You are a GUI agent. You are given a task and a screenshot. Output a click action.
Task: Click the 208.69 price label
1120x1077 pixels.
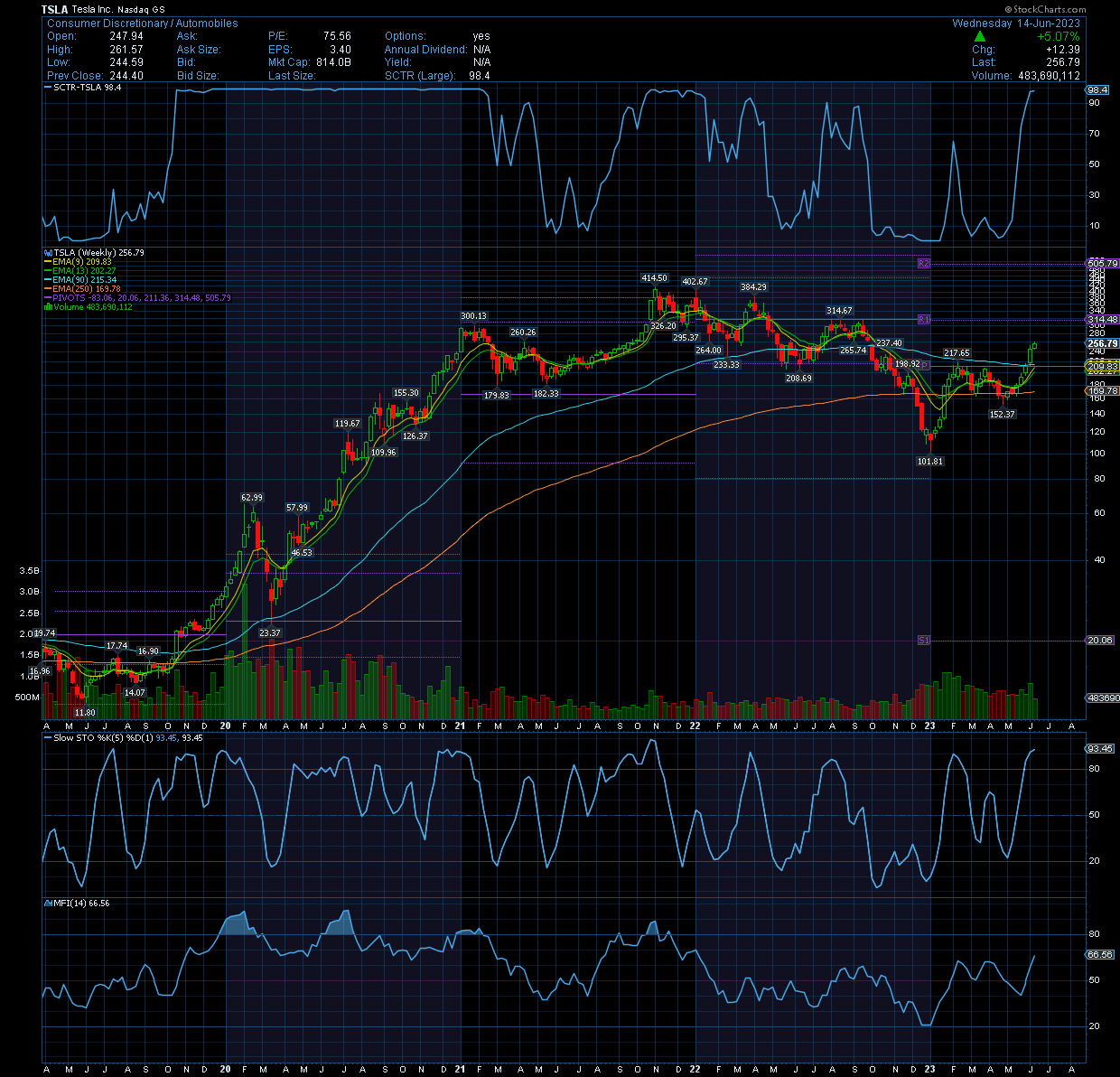798,379
